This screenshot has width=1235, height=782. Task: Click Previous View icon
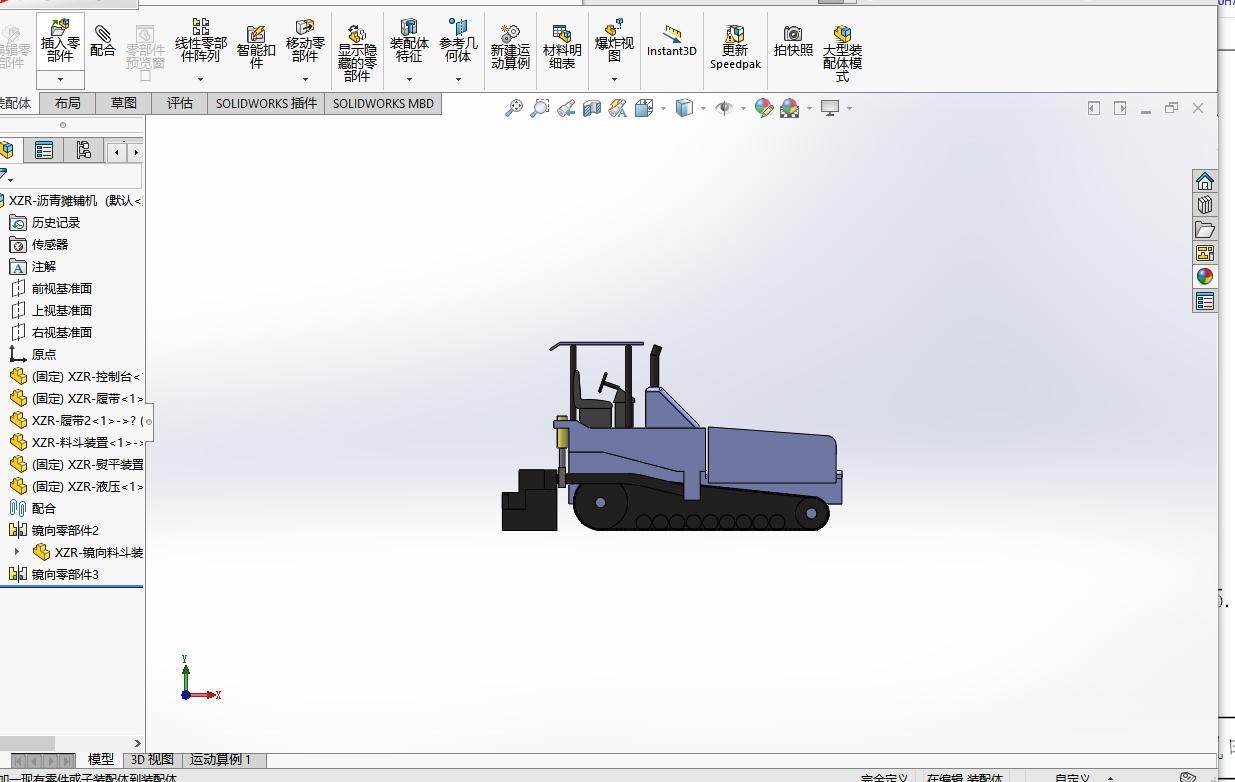pyautogui.click(x=566, y=108)
